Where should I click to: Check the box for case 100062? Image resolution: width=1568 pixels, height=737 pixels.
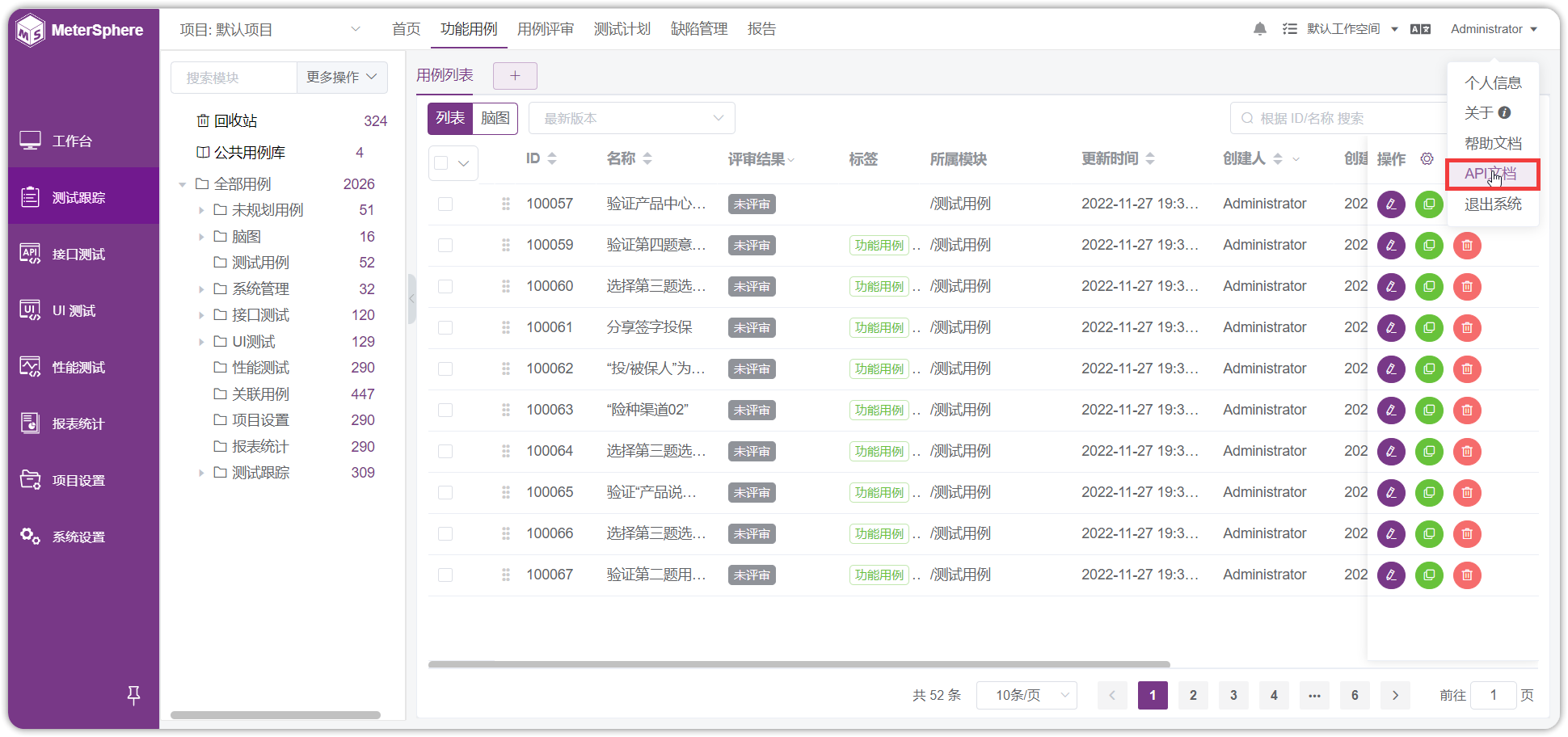click(x=445, y=368)
